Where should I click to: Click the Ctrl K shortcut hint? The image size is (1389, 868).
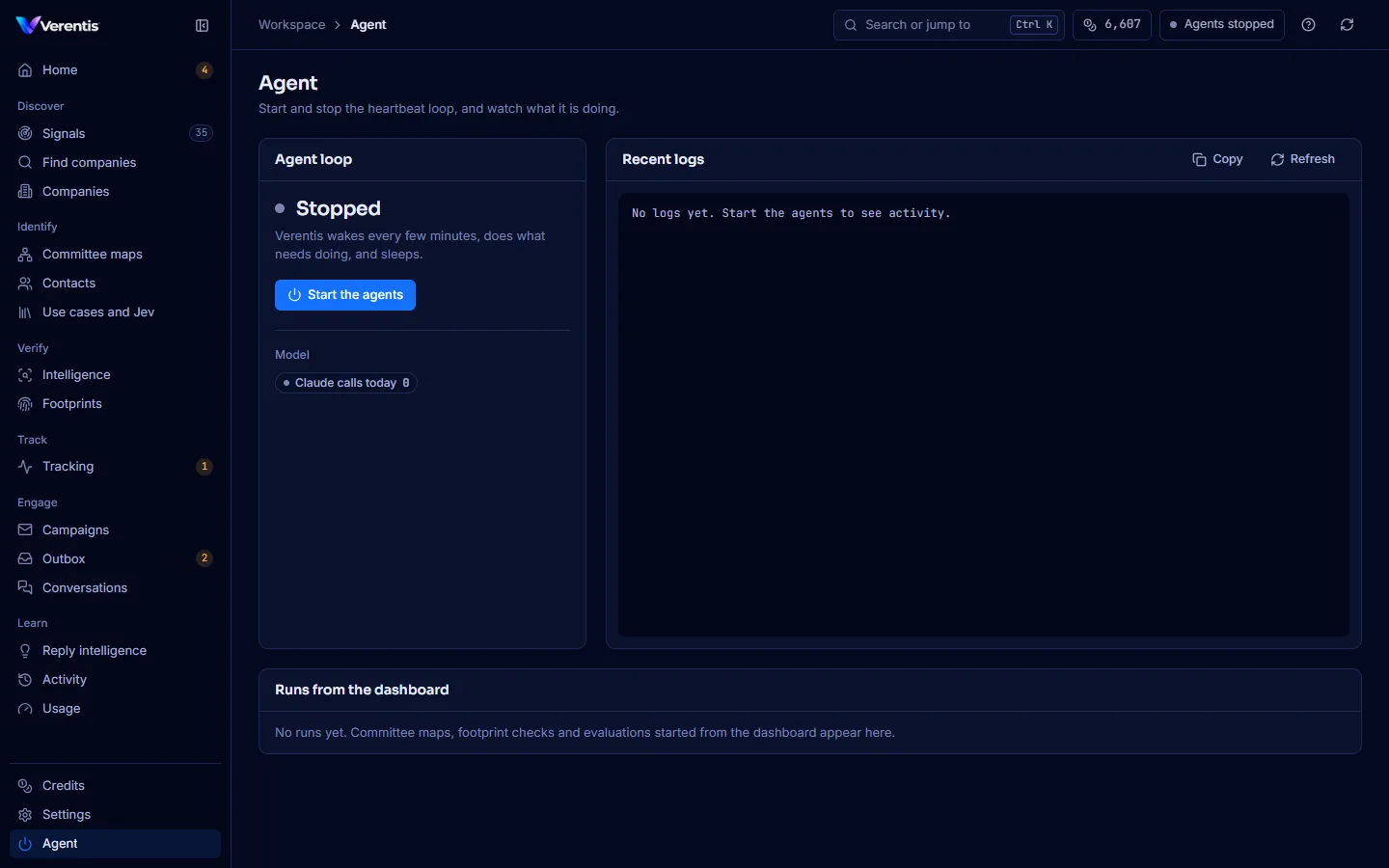(1034, 25)
